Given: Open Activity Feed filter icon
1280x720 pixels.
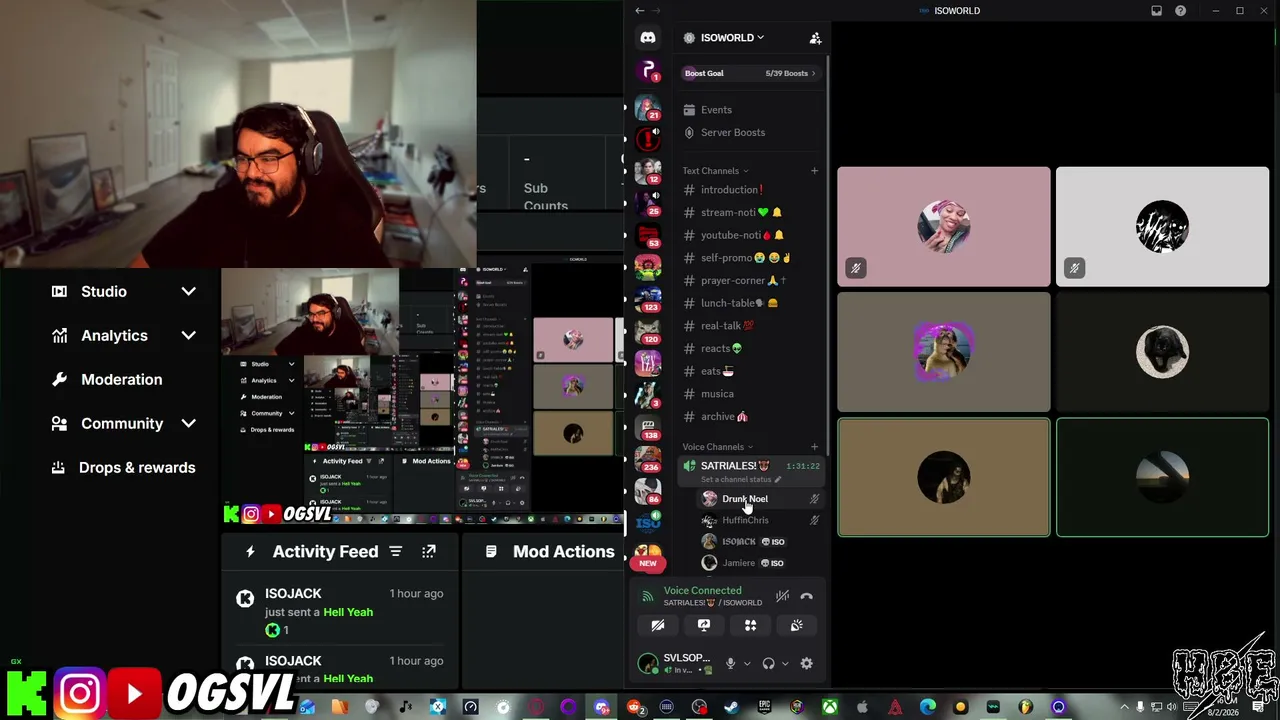Looking at the screenshot, I should (396, 552).
